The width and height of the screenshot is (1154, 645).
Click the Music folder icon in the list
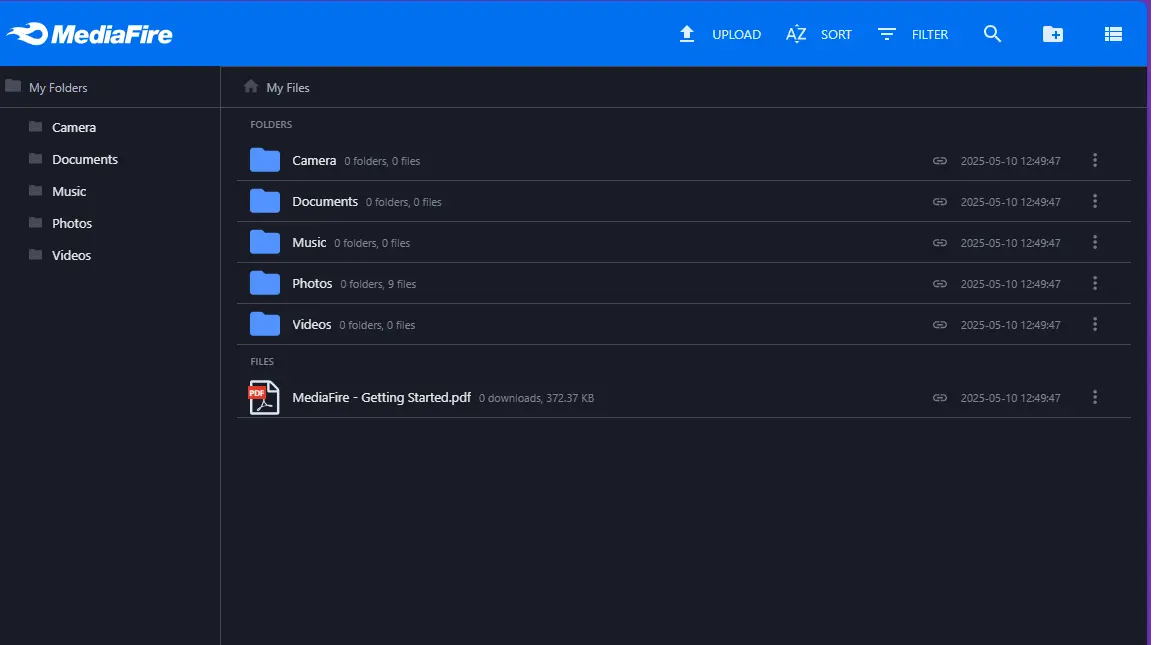265,242
